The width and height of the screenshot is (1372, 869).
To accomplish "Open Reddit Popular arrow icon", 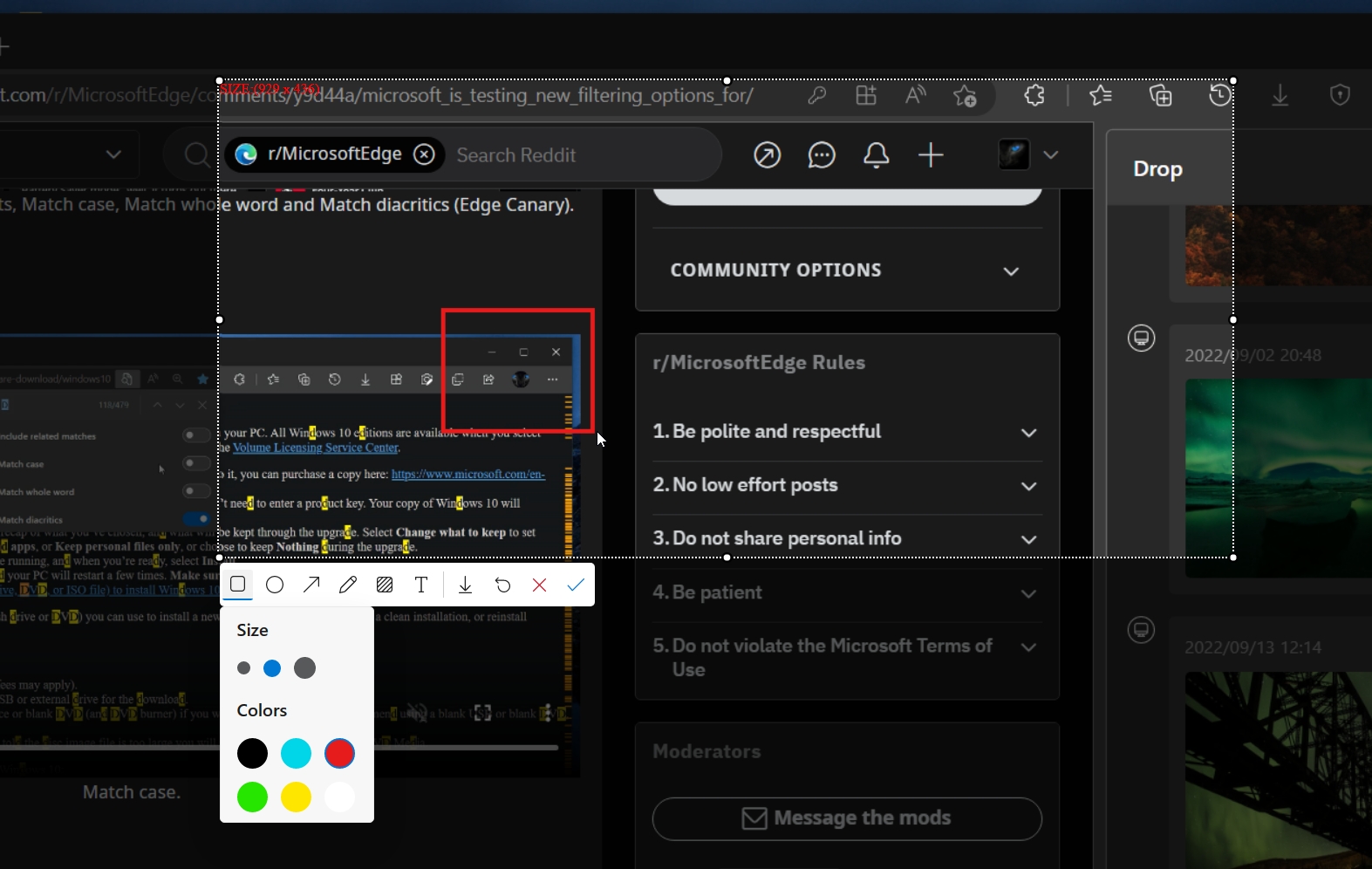I will point(768,155).
